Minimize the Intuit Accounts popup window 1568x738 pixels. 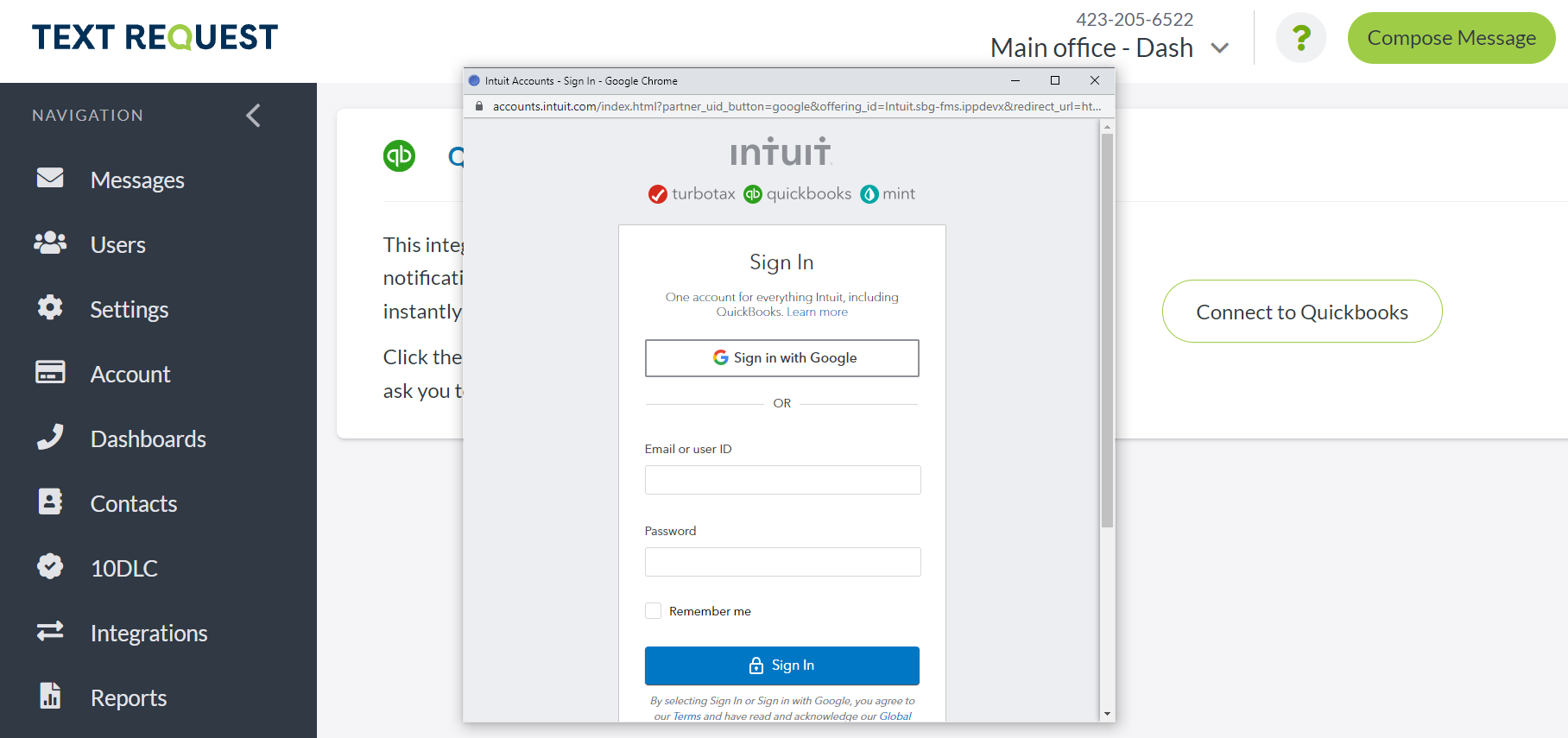(1015, 80)
